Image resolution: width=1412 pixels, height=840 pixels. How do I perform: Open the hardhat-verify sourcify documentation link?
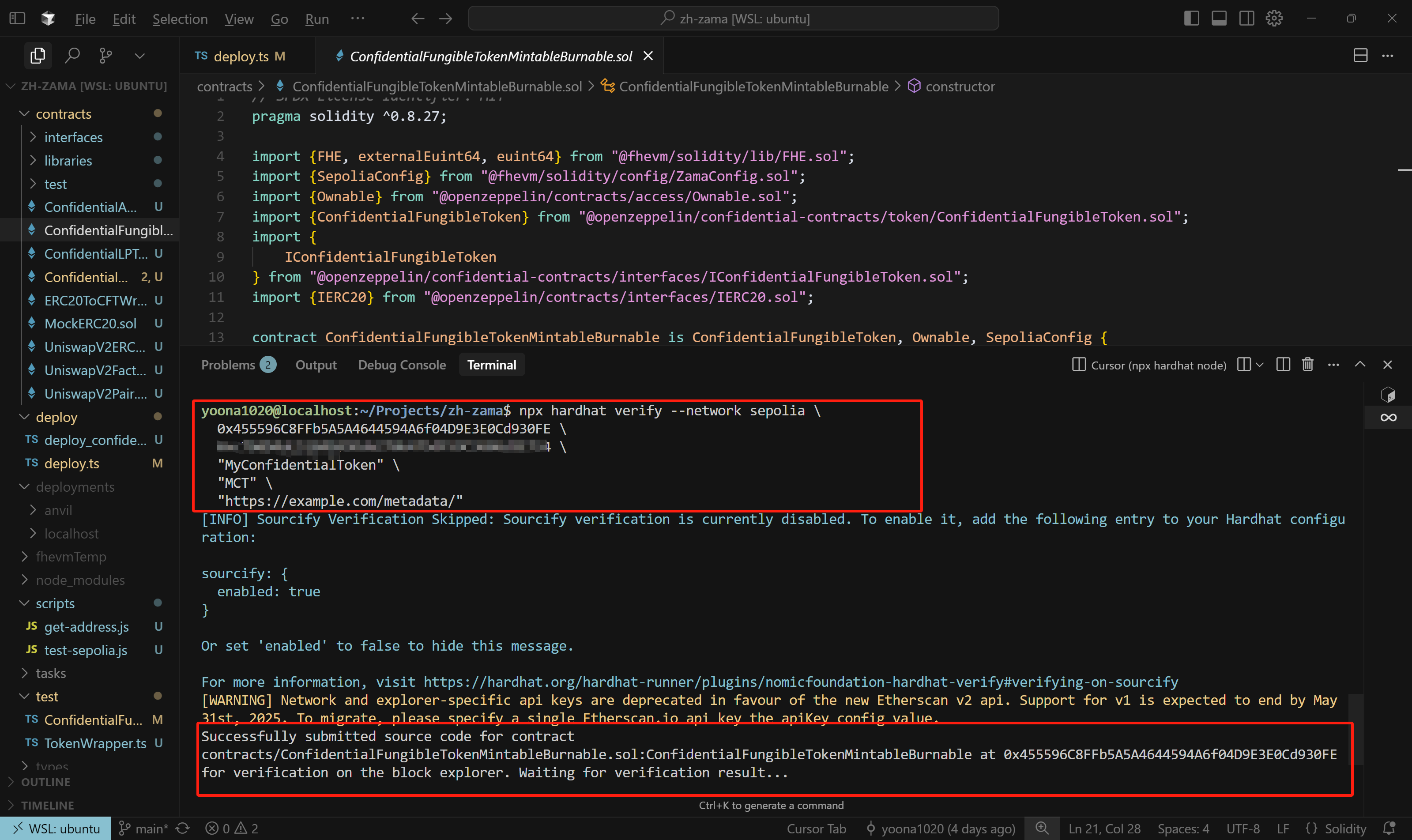801,682
